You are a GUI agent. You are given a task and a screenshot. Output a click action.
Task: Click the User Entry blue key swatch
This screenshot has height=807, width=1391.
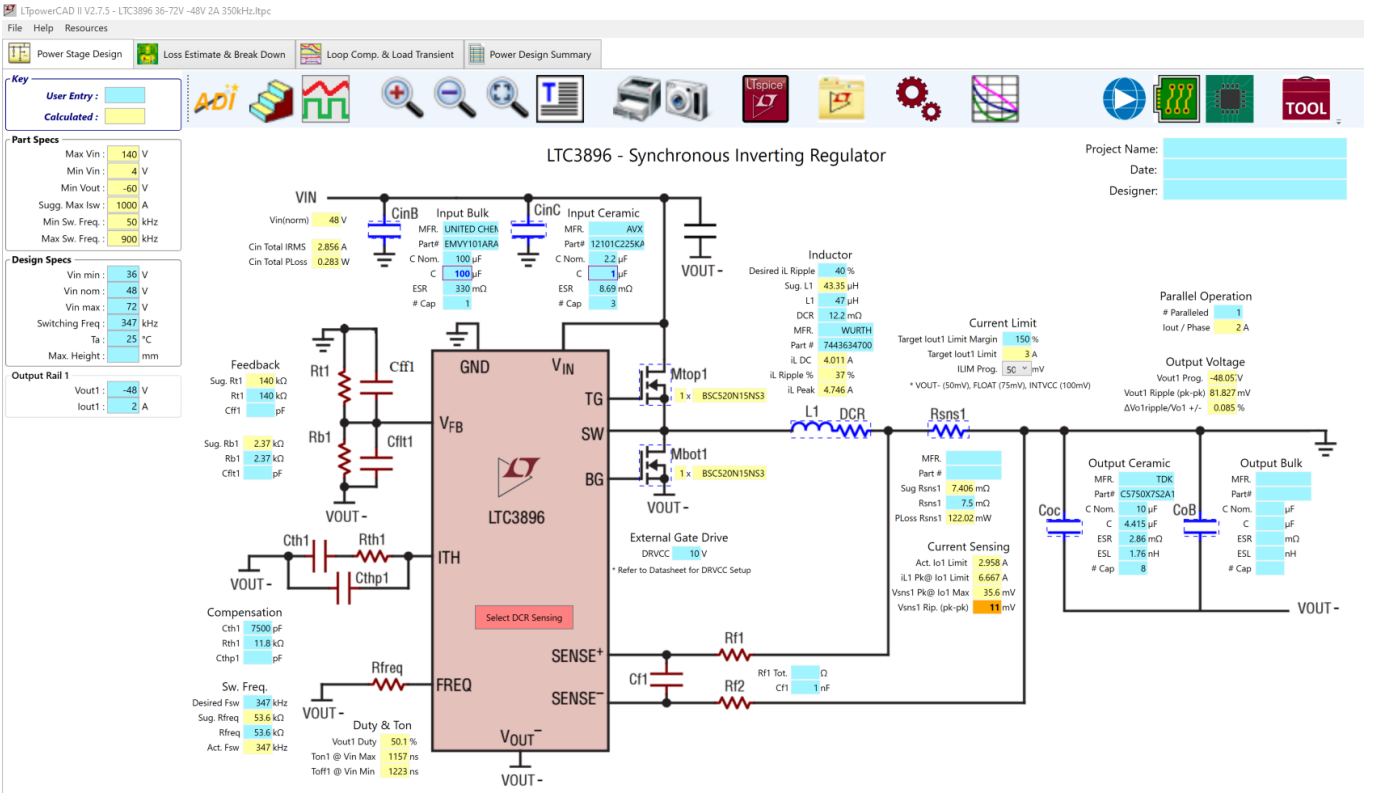125,95
